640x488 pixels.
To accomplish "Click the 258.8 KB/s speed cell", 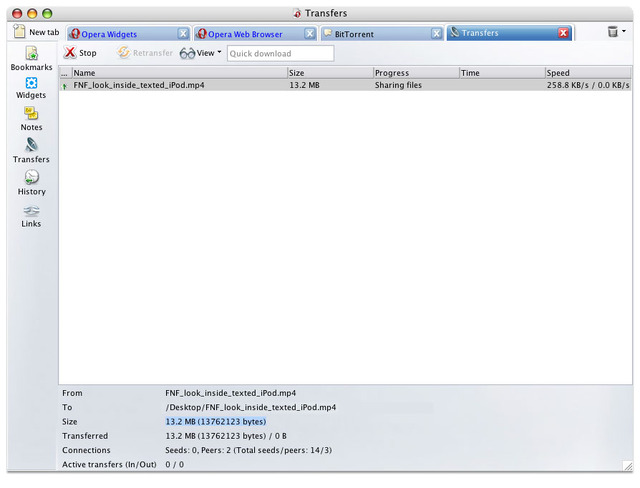I will (588, 85).
